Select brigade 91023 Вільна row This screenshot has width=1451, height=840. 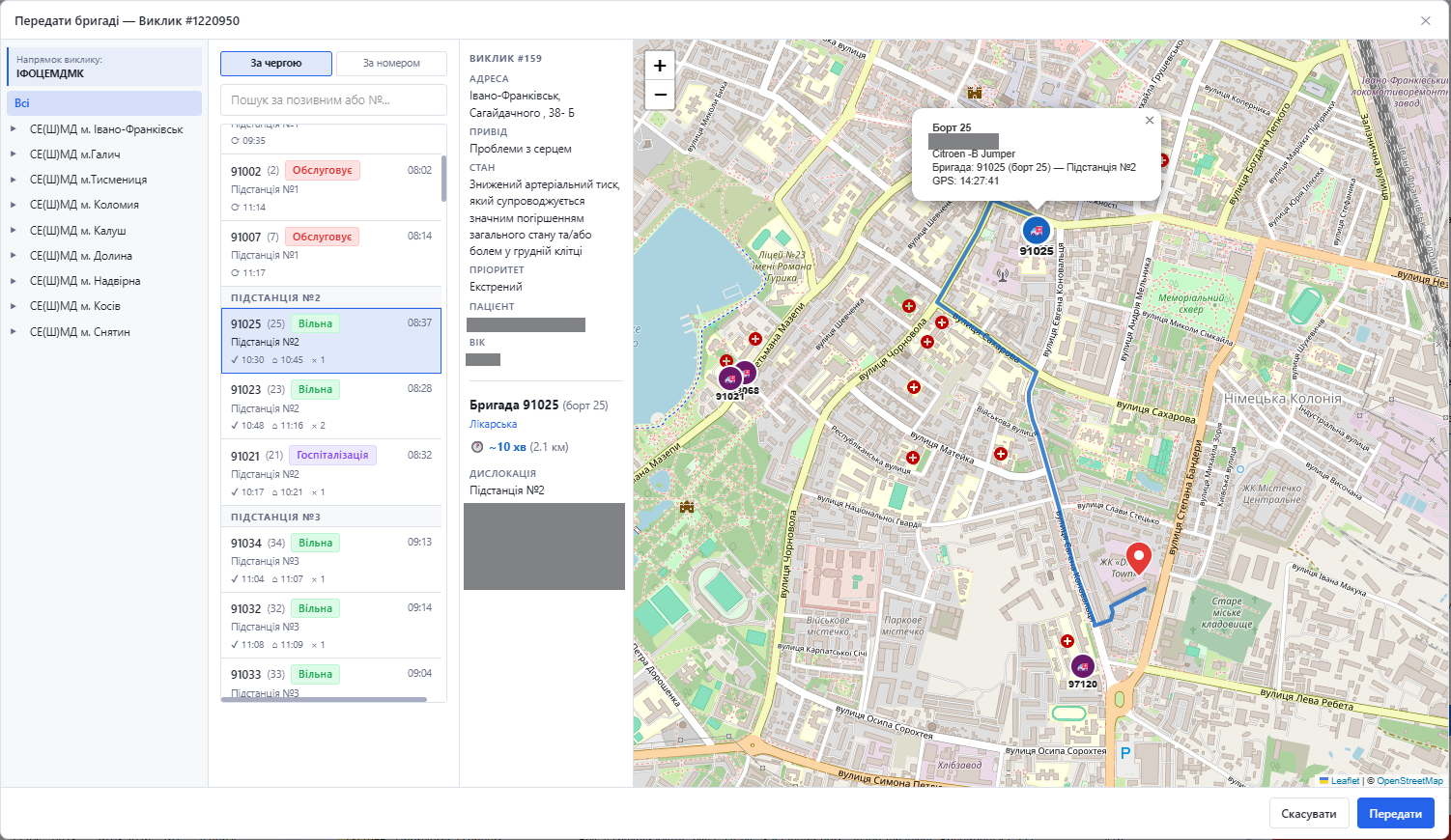point(331,406)
